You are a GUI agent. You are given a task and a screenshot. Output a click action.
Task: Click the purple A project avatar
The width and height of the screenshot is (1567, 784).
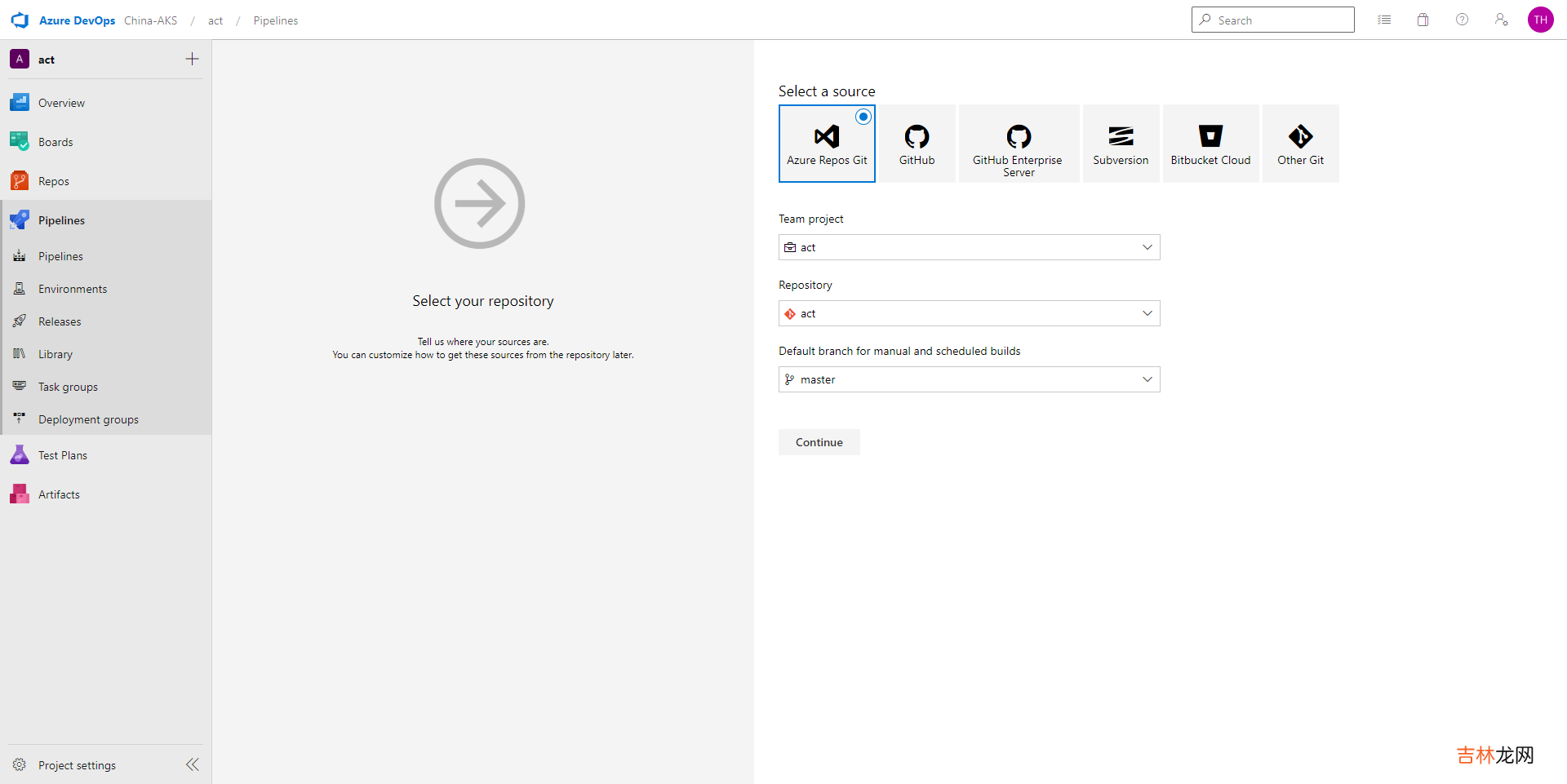tap(20, 59)
